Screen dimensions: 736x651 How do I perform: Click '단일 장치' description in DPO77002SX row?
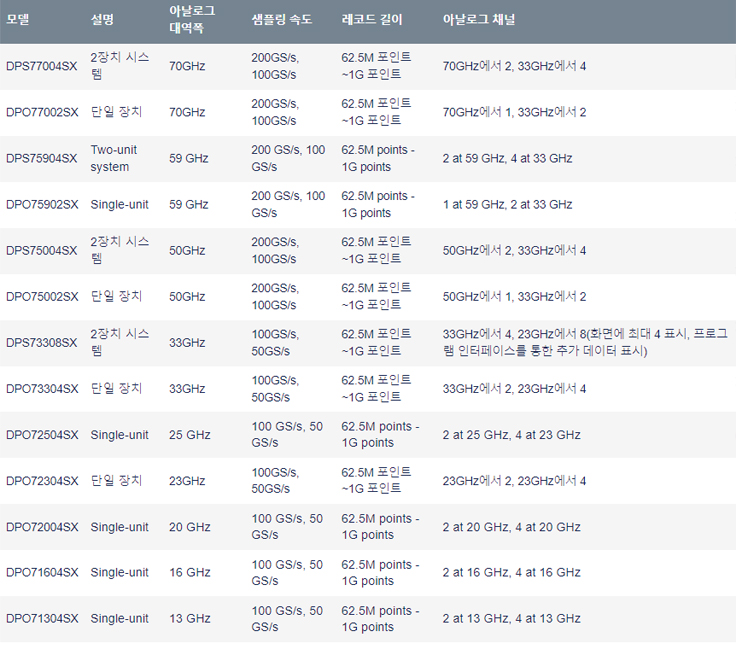[116, 112]
